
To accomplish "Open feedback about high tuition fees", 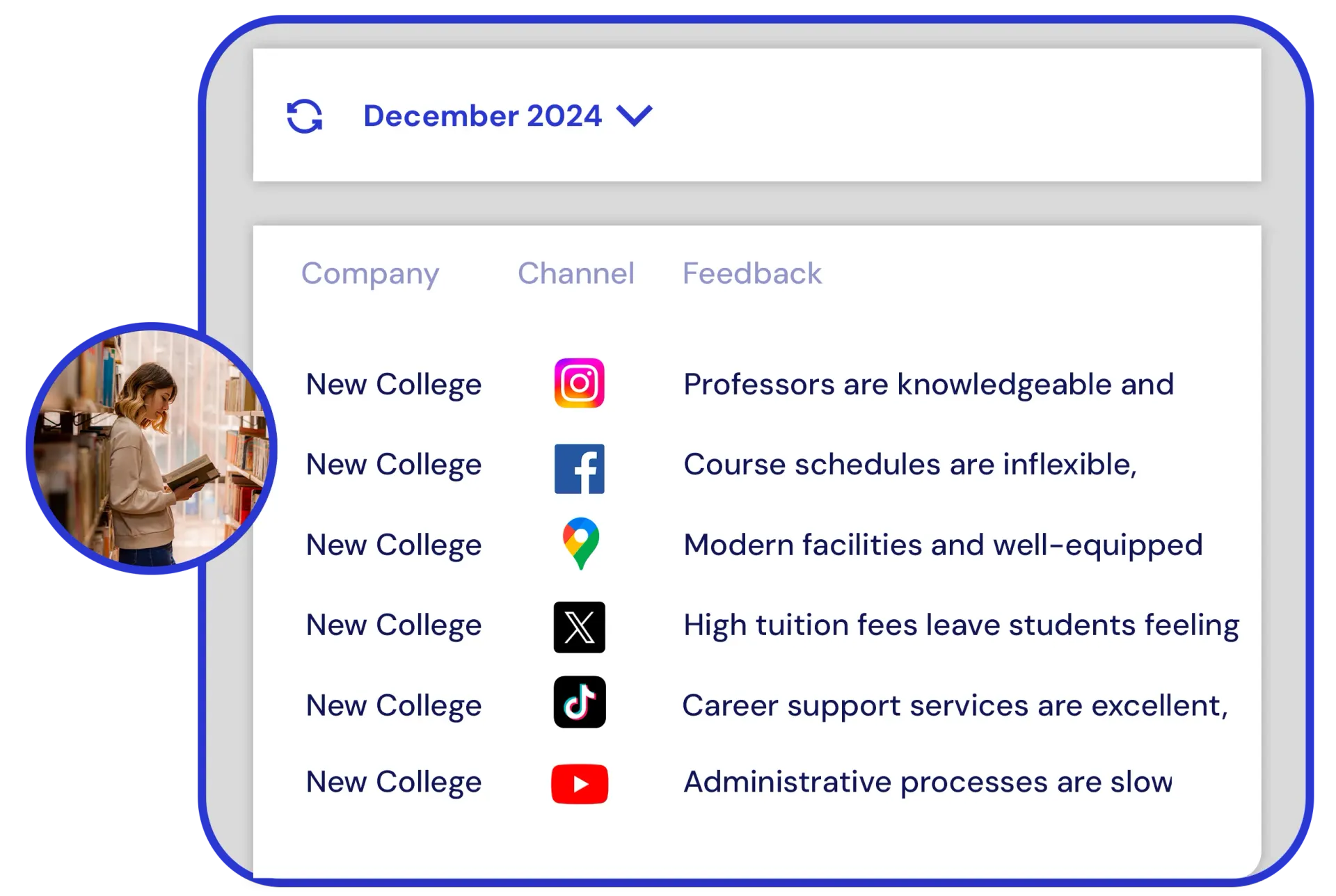I will (x=961, y=625).
